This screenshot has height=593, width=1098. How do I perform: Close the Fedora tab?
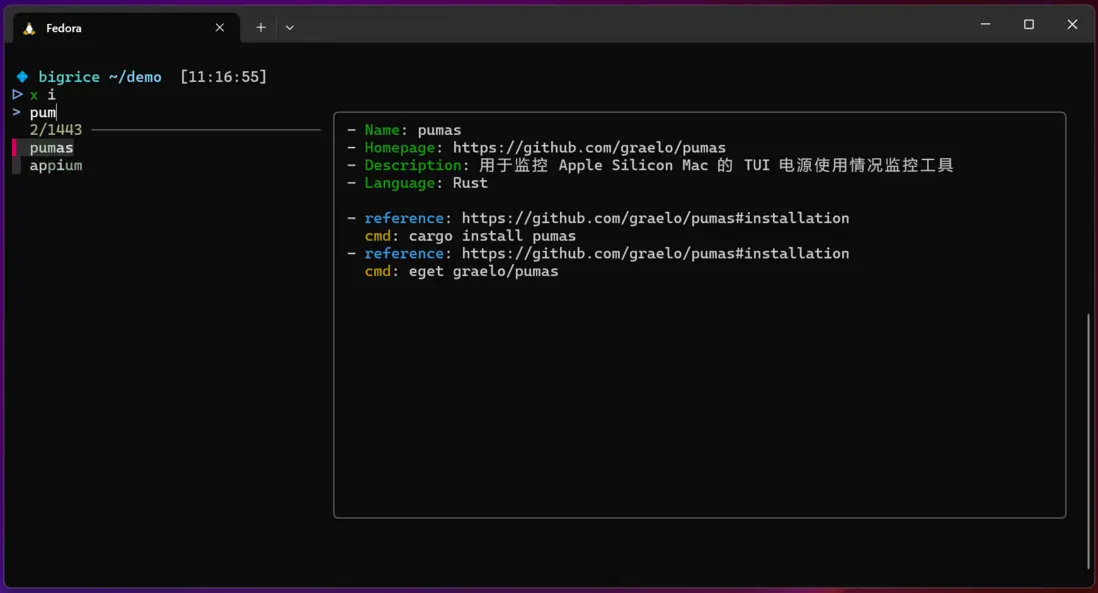tap(220, 28)
